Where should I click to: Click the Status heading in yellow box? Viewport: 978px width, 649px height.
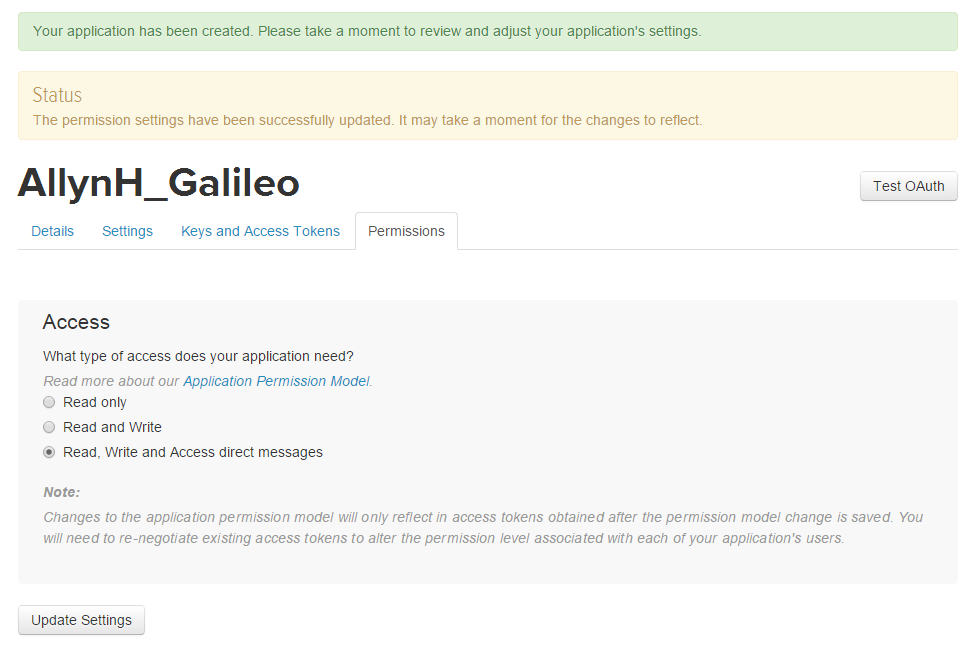[x=57, y=95]
